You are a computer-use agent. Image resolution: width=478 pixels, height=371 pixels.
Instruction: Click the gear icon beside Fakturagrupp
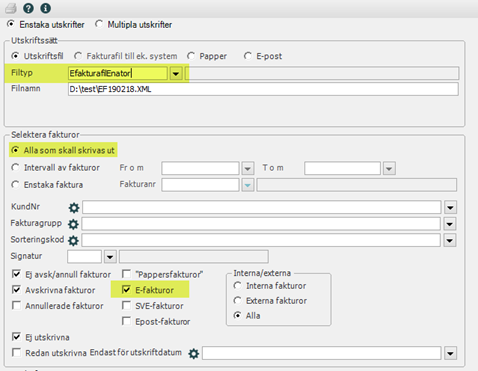pyautogui.click(x=73, y=224)
